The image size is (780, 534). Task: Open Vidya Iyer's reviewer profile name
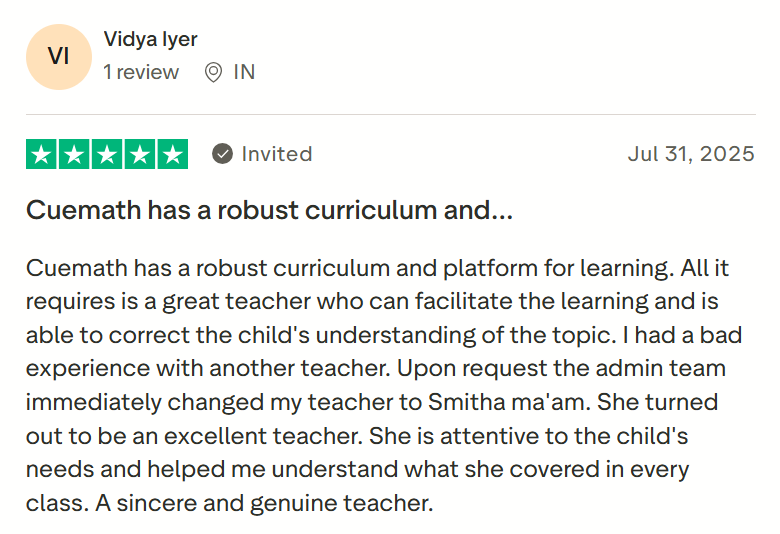(x=150, y=39)
